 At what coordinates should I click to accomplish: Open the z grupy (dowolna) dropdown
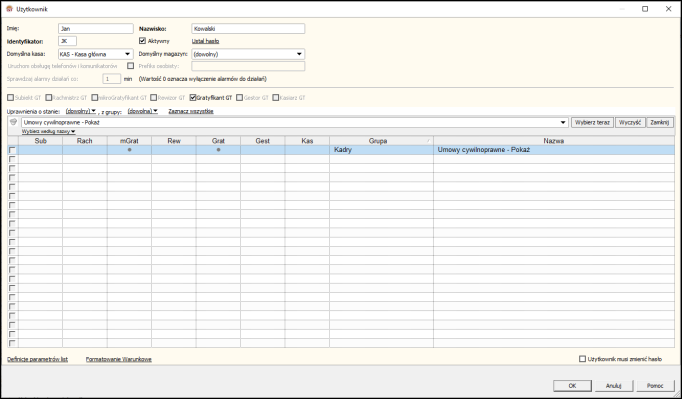pyautogui.click(x=142, y=111)
